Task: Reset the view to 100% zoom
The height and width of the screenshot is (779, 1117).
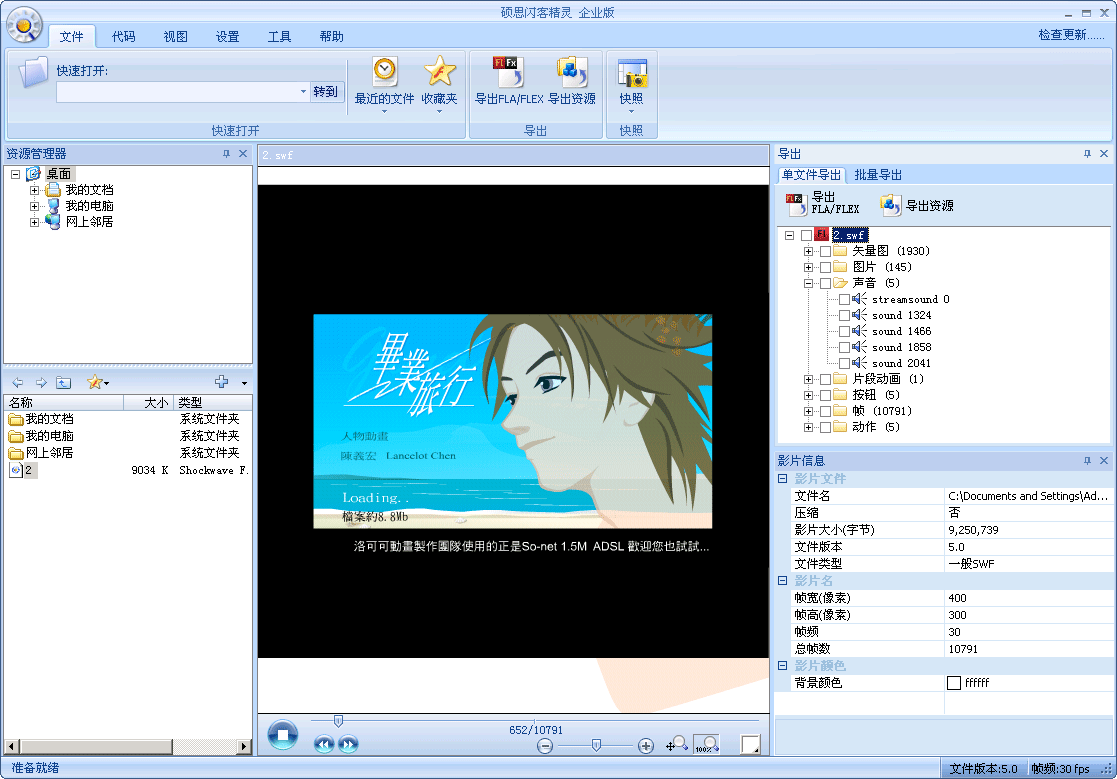Action: [706, 744]
